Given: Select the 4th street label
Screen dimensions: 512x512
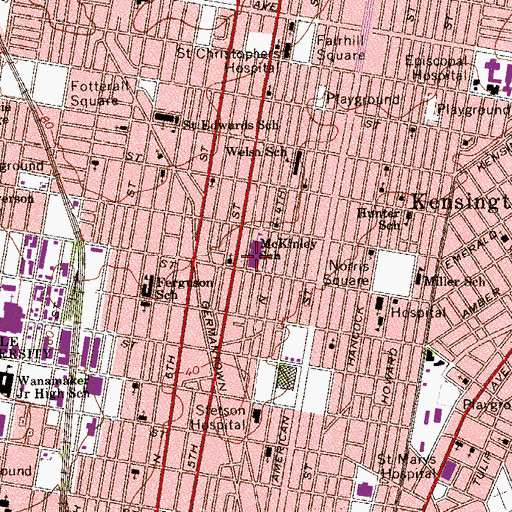Looking at the screenshot, I should coord(281,202).
